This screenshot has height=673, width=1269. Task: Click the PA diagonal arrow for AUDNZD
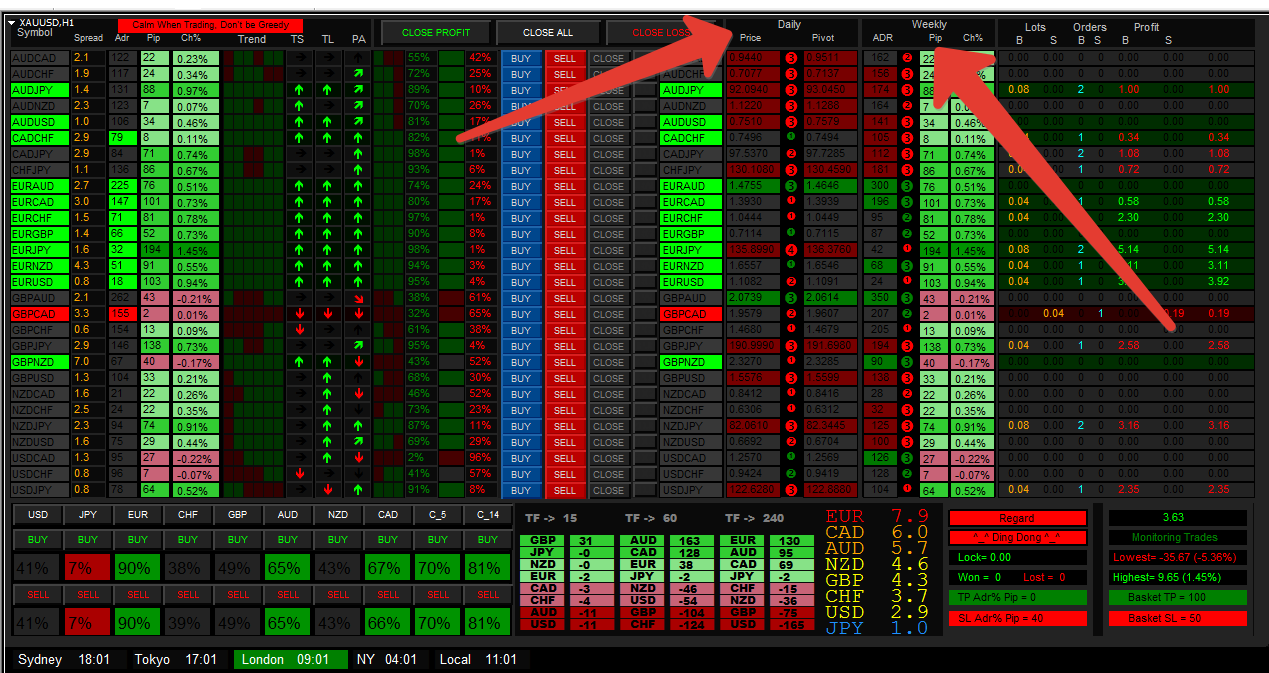[x=358, y=107]
